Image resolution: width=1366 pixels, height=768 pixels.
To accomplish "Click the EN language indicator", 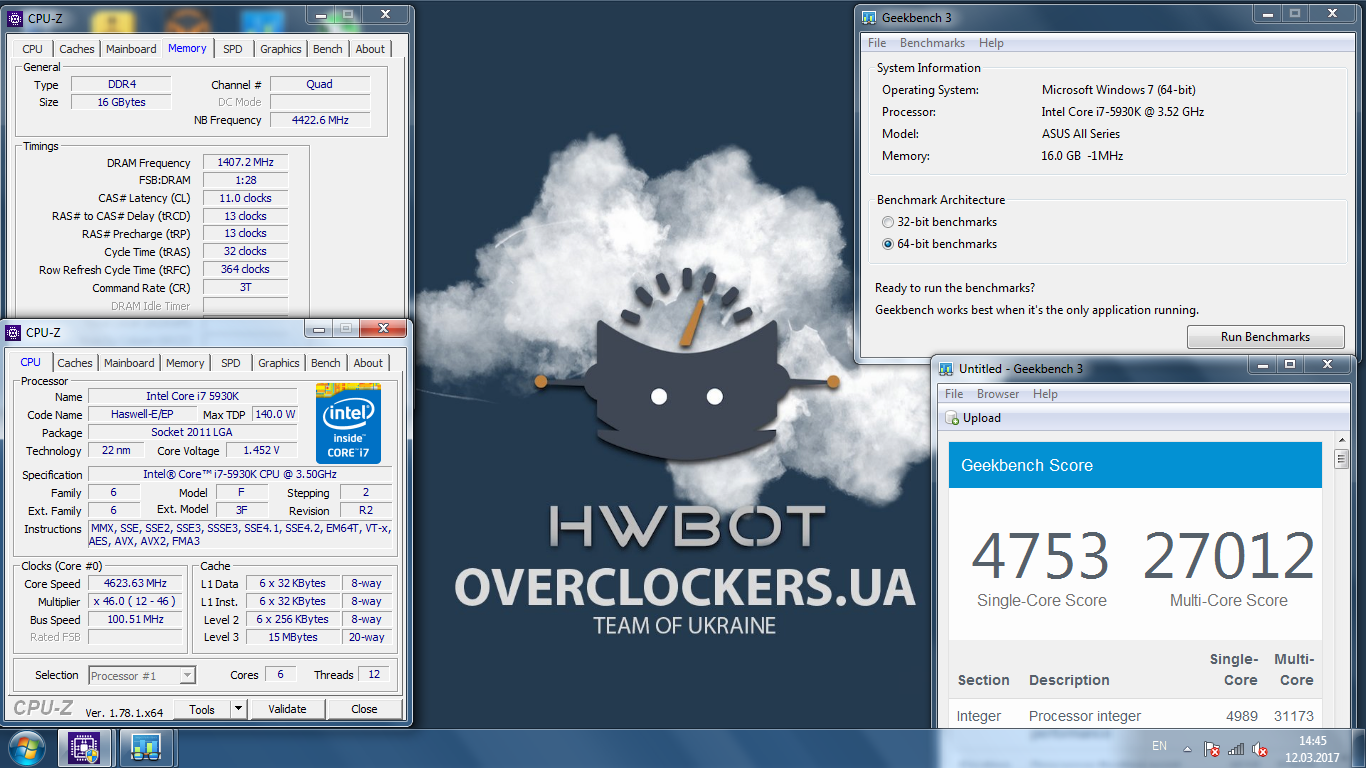I will (x=1159, y=746).
